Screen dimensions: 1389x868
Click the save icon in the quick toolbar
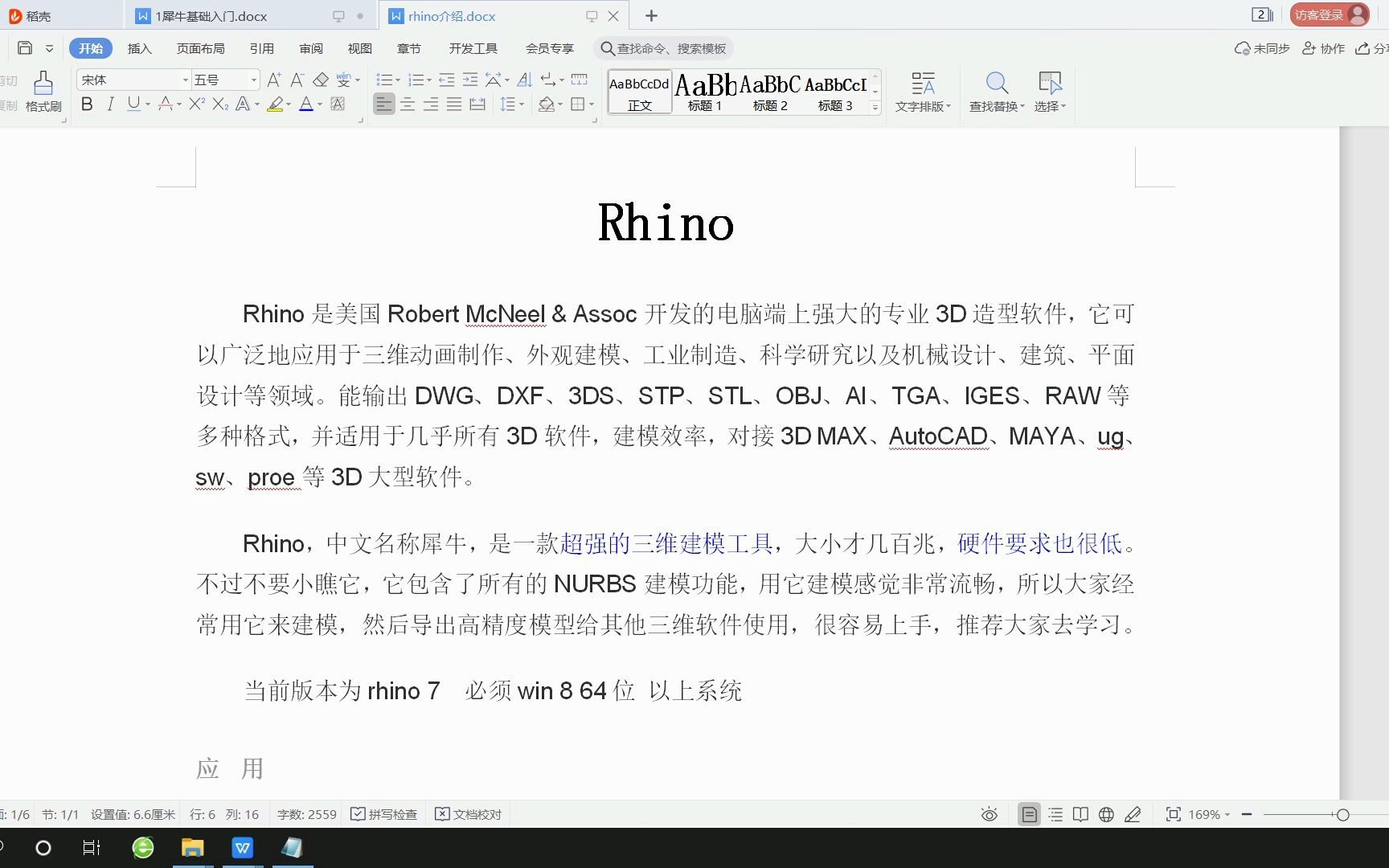pos(25,48)
